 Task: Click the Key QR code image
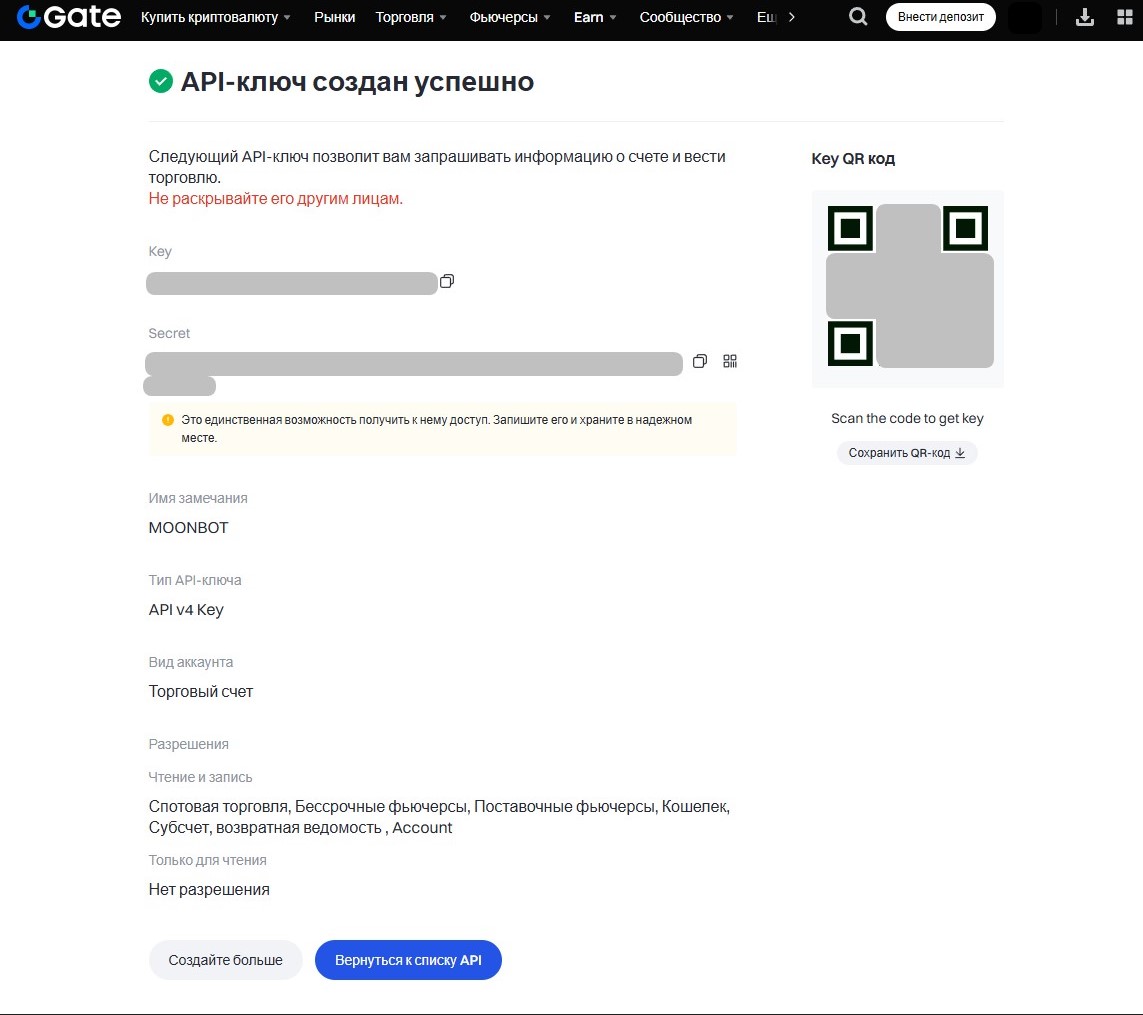[908, 287]
